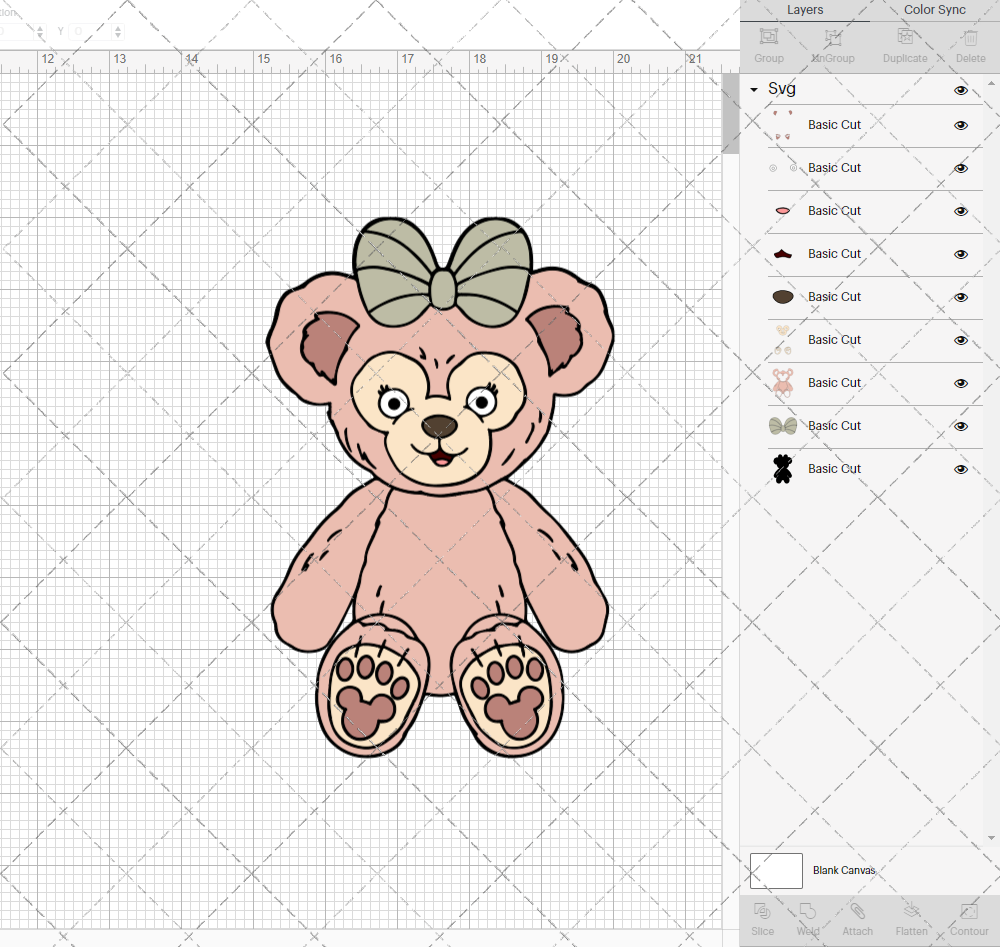
Task: Select the dark red mouth layer thumbnail
Action: pos(783,254)
